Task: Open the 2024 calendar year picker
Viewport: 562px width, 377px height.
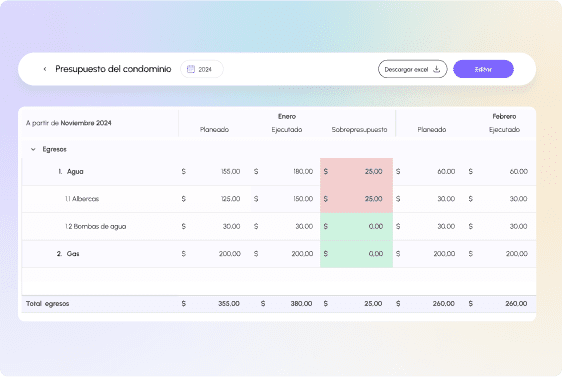Action: (202, 69)
